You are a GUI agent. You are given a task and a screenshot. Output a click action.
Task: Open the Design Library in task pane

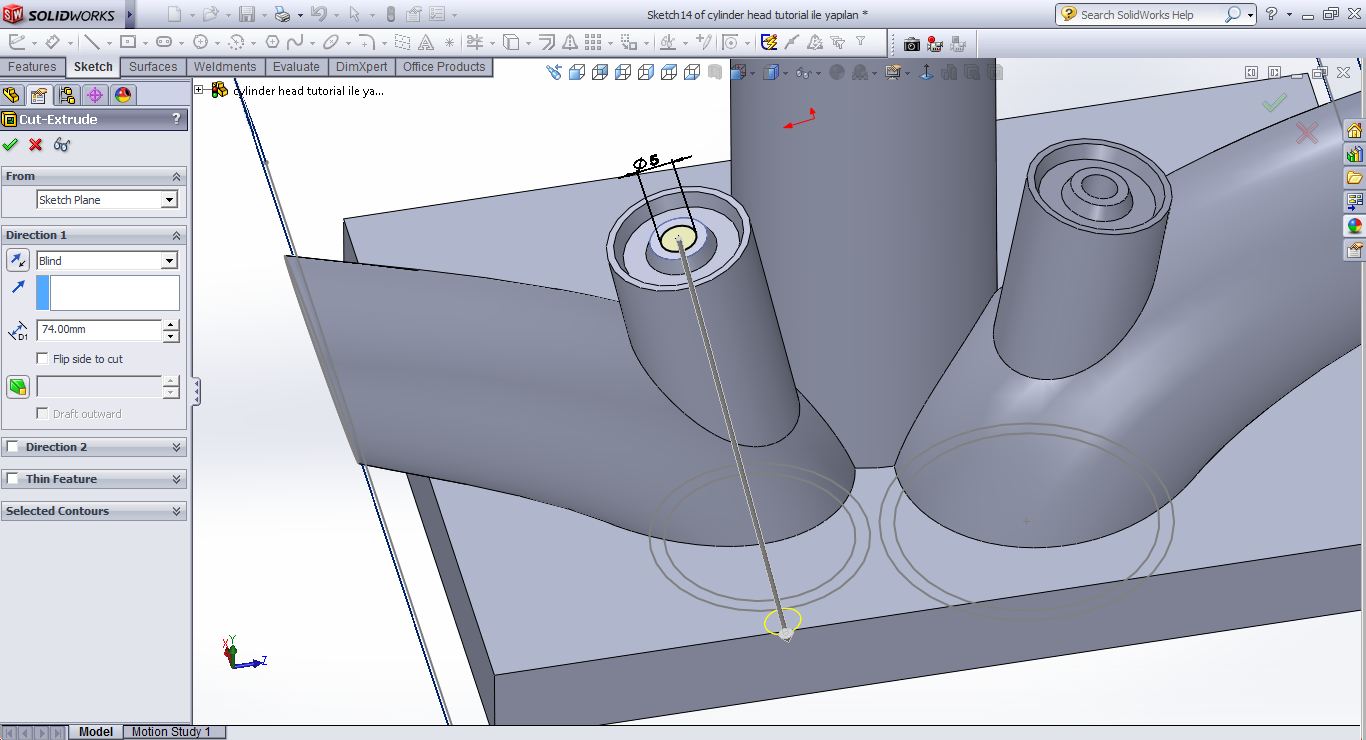coord(1354,155)
